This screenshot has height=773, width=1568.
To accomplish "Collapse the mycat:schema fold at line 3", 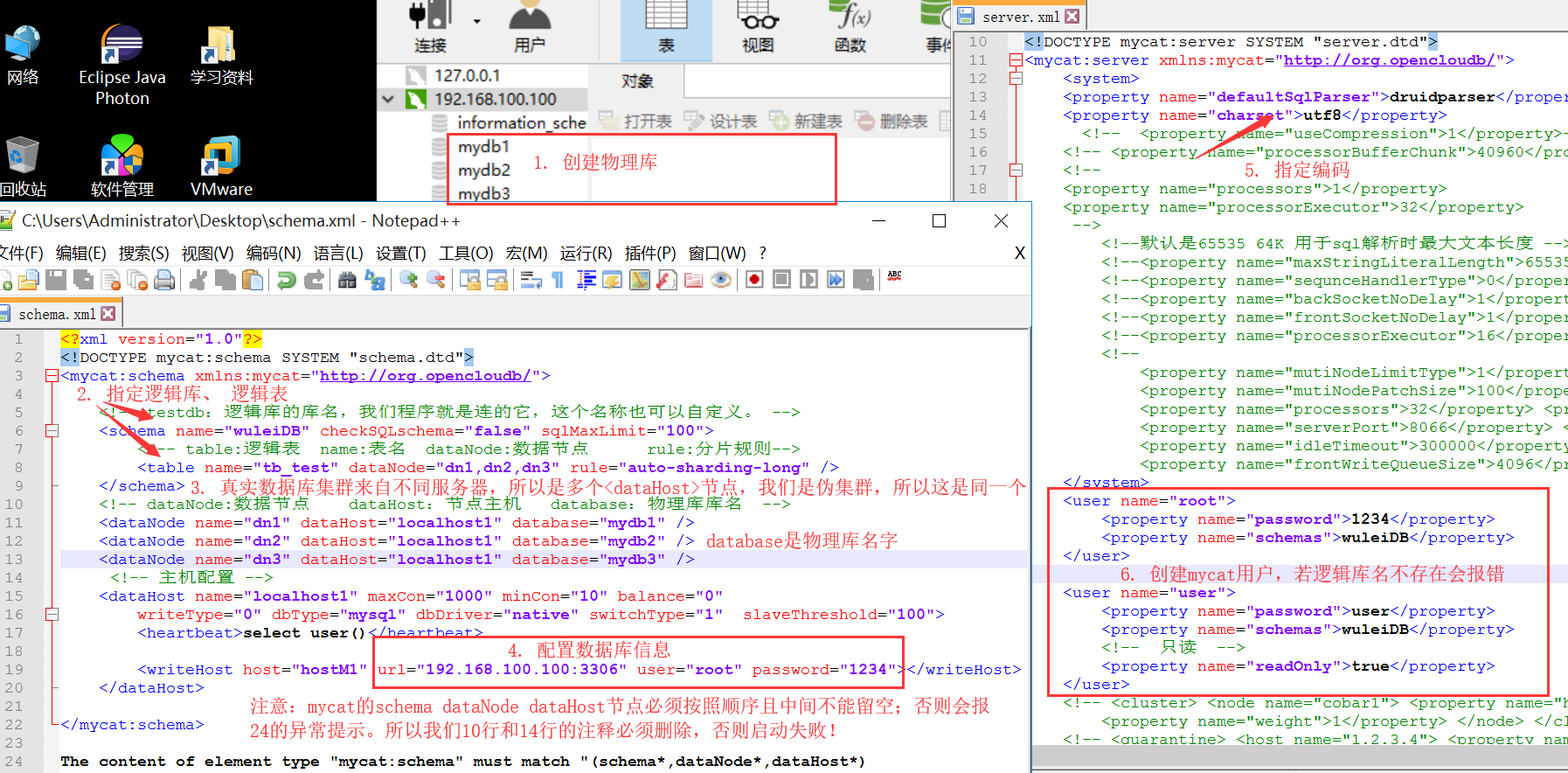I will tap(52, 376).
